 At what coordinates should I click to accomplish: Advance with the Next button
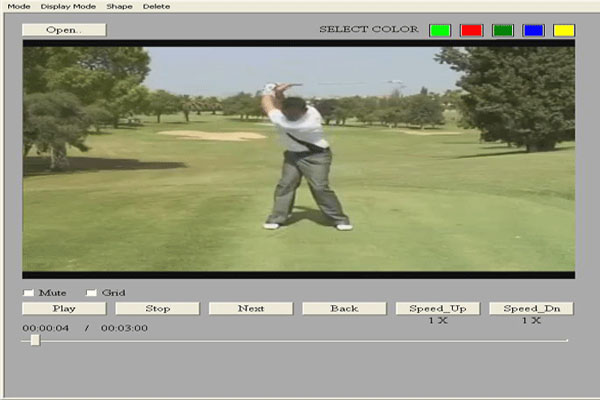[x=251, y=309]
